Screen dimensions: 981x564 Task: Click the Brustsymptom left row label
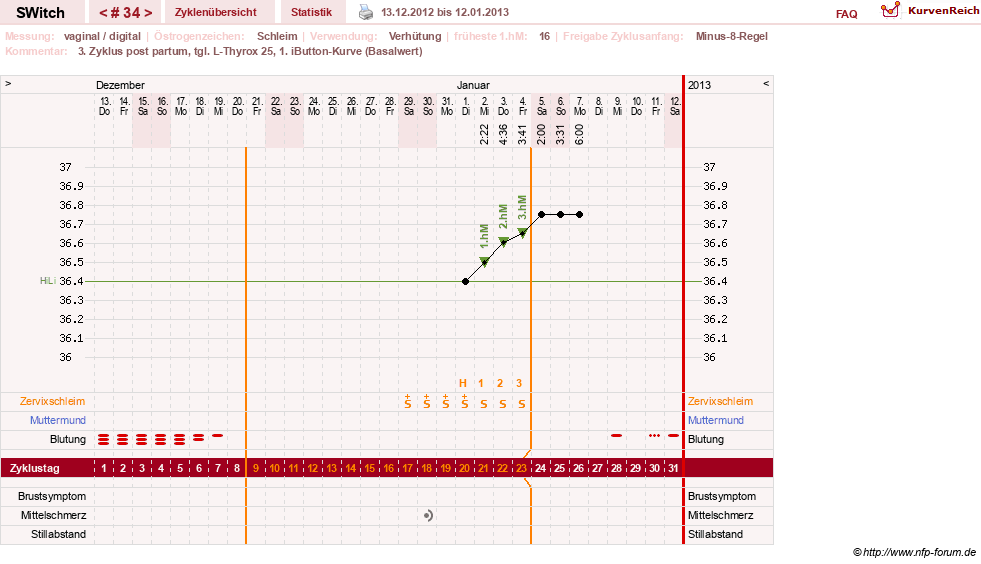(52, 496)
